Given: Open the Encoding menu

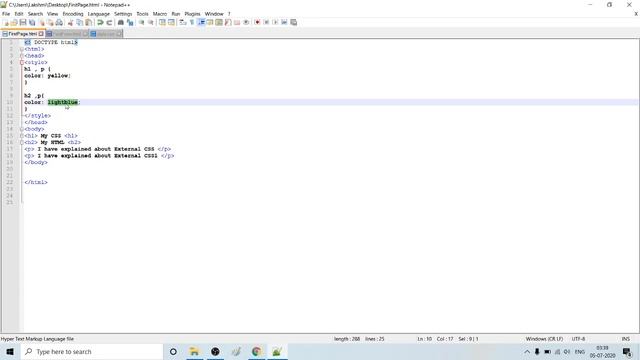Looking at the screenshot, I should tap(73, 14).
